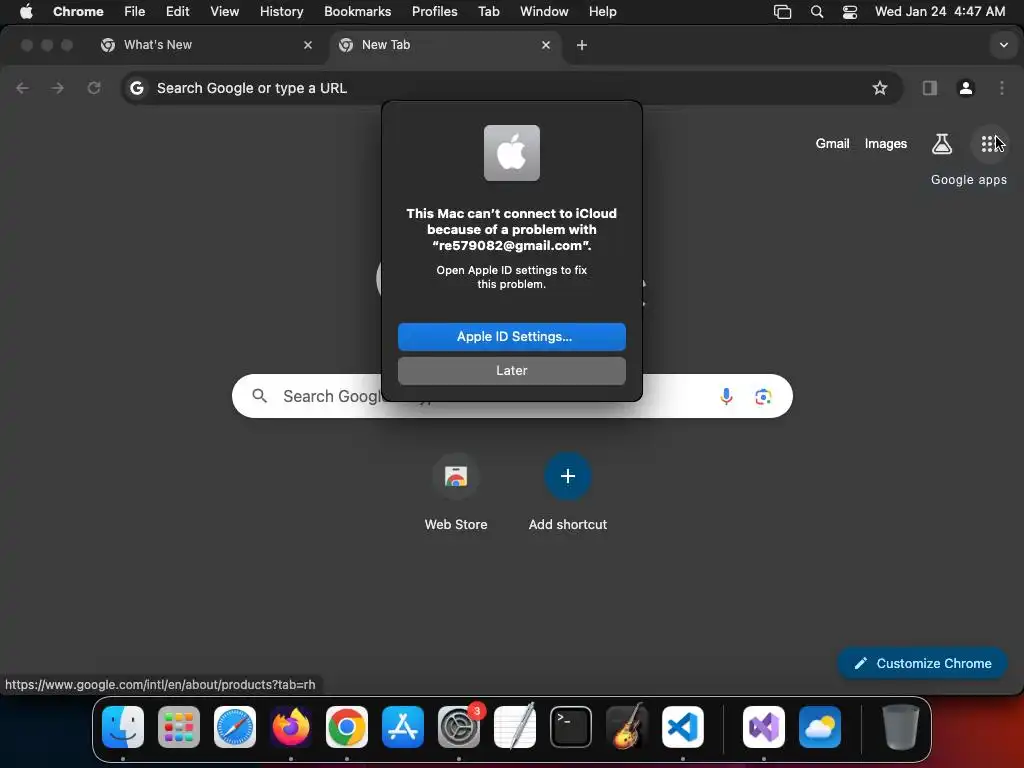Open Trash from the dock
The height and width of the screenshot is (768, 1024).
click(x=901, y=727)
